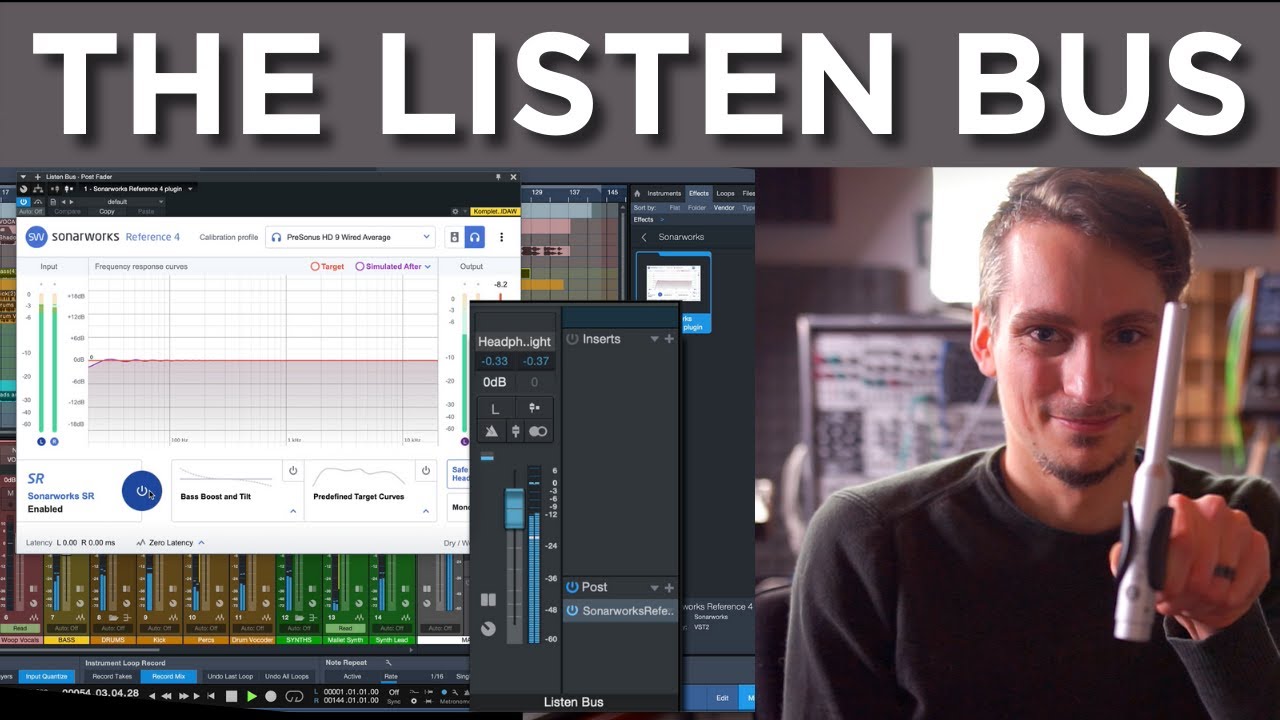Click the Copy button in plugin header

point(107,211)
